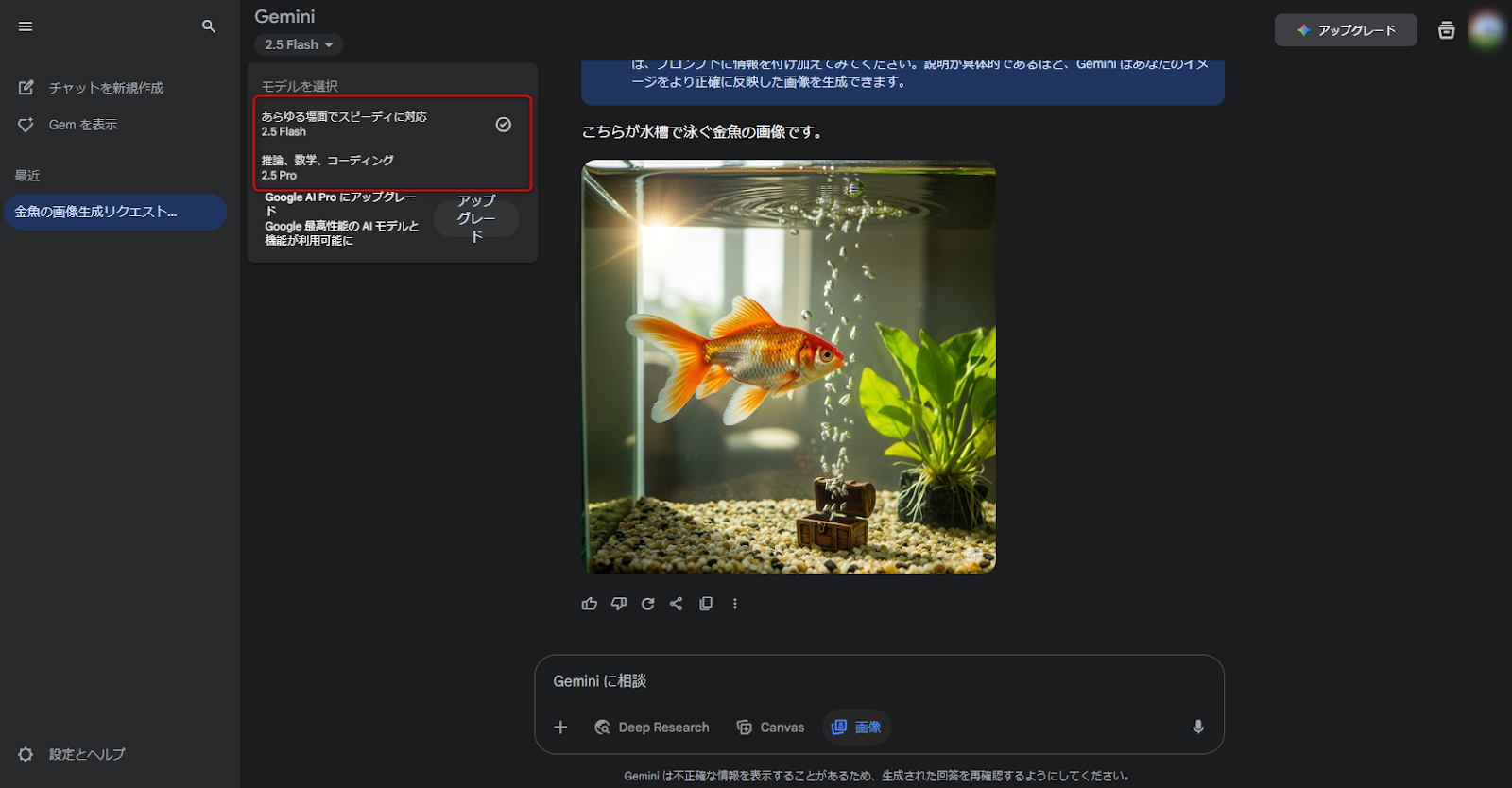Image resolution: width=1512 pixels, height=788 pixels.
Task: Regenerate the goldfish image response
Action: click(x=647, y=604)
